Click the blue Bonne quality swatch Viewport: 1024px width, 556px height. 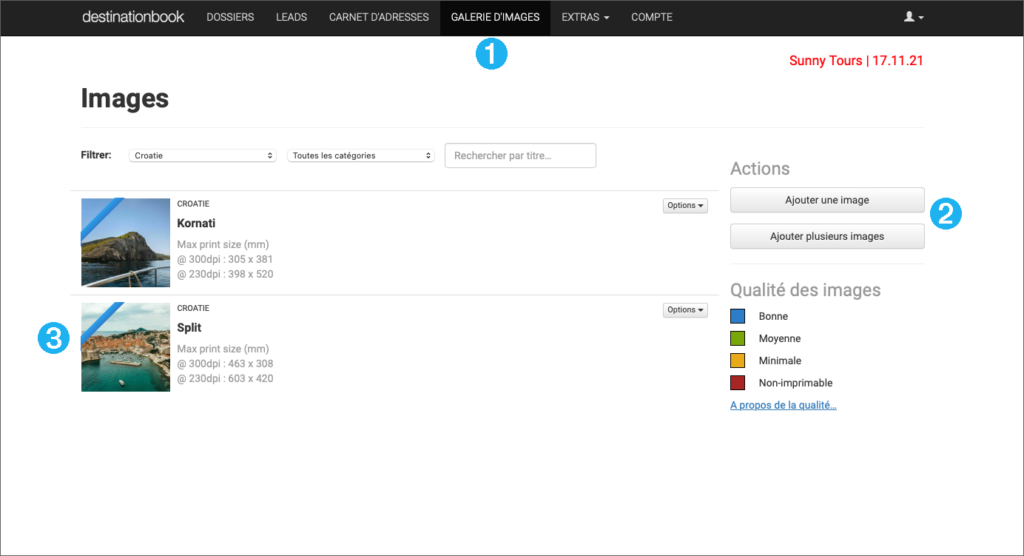(x=738, y=316)
